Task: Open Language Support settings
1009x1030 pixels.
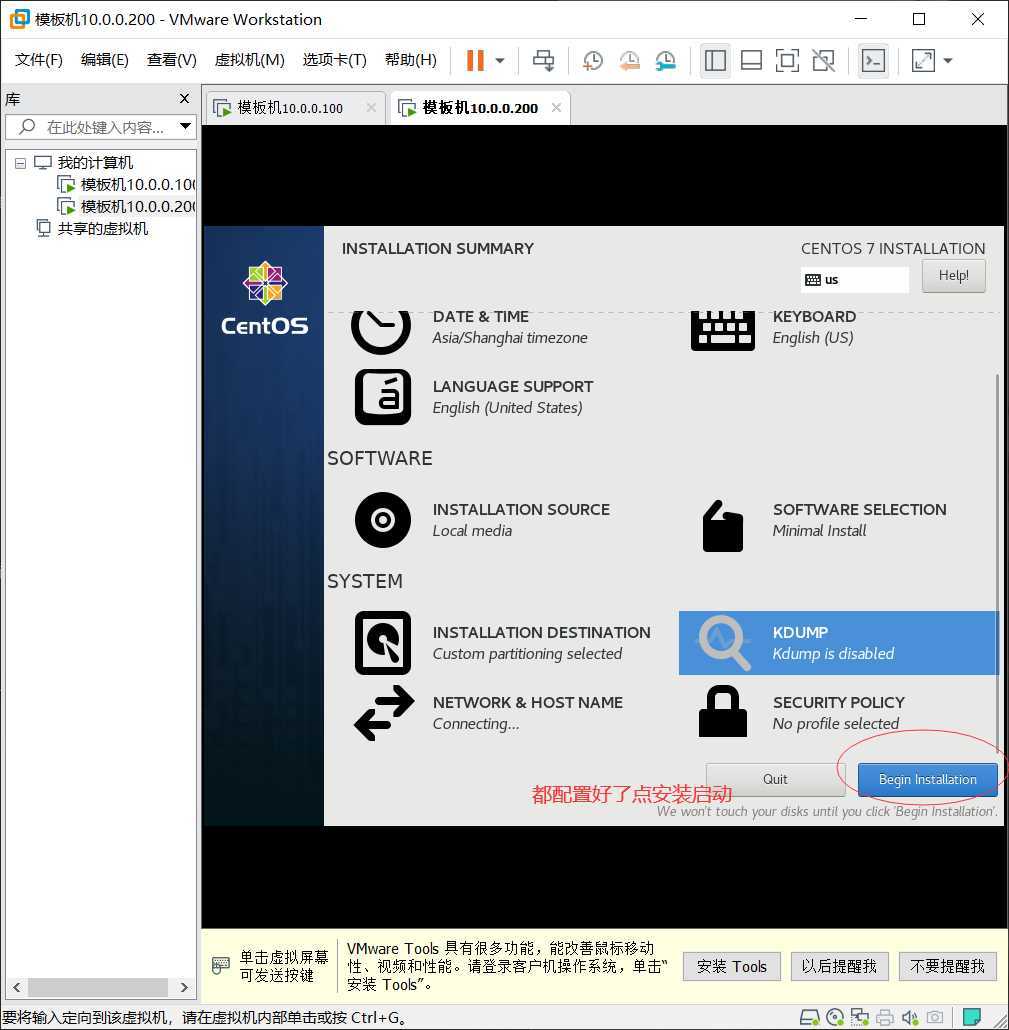Action: click(x=474, y=397)
